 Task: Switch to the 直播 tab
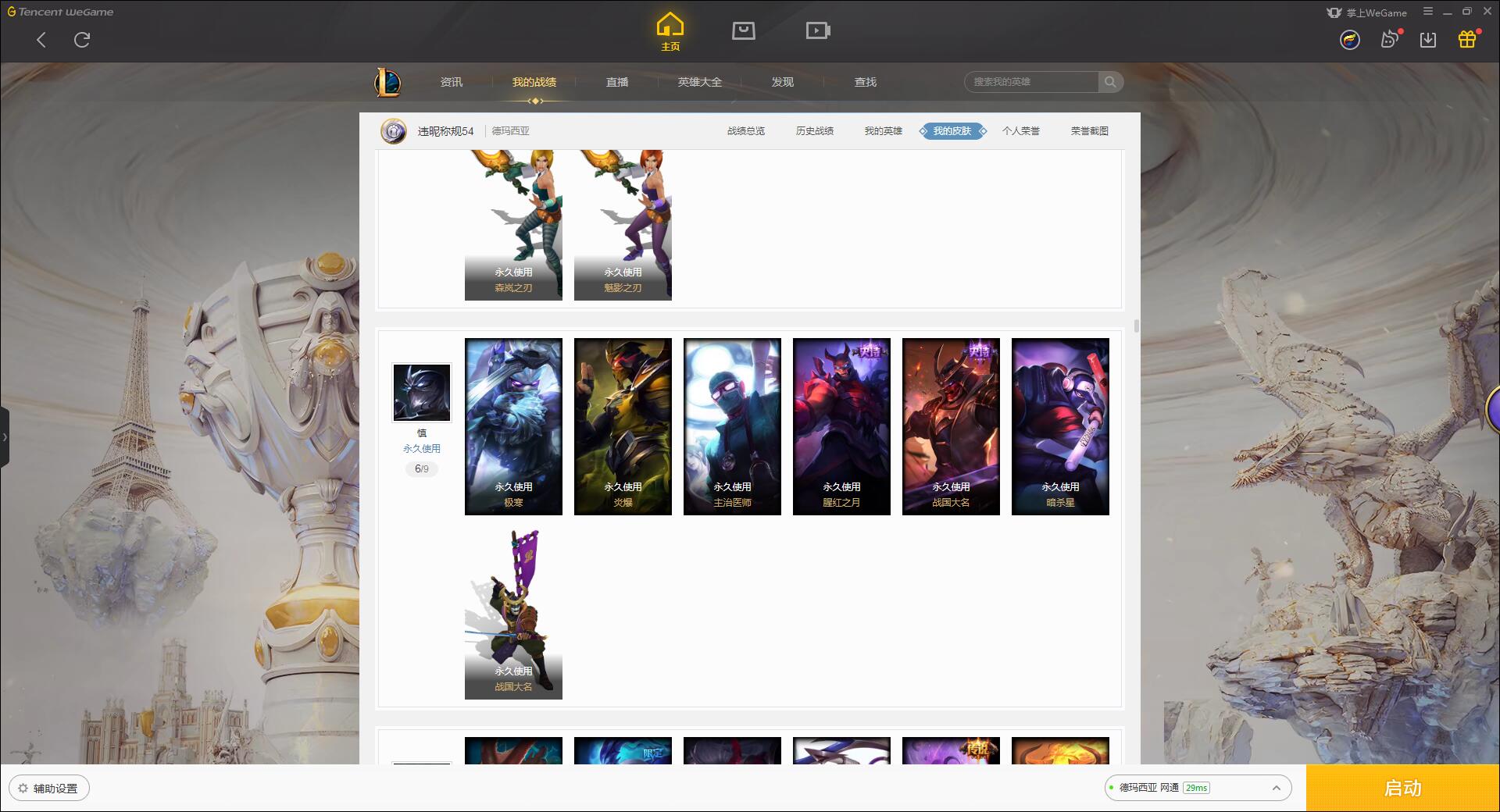(617, 82)
